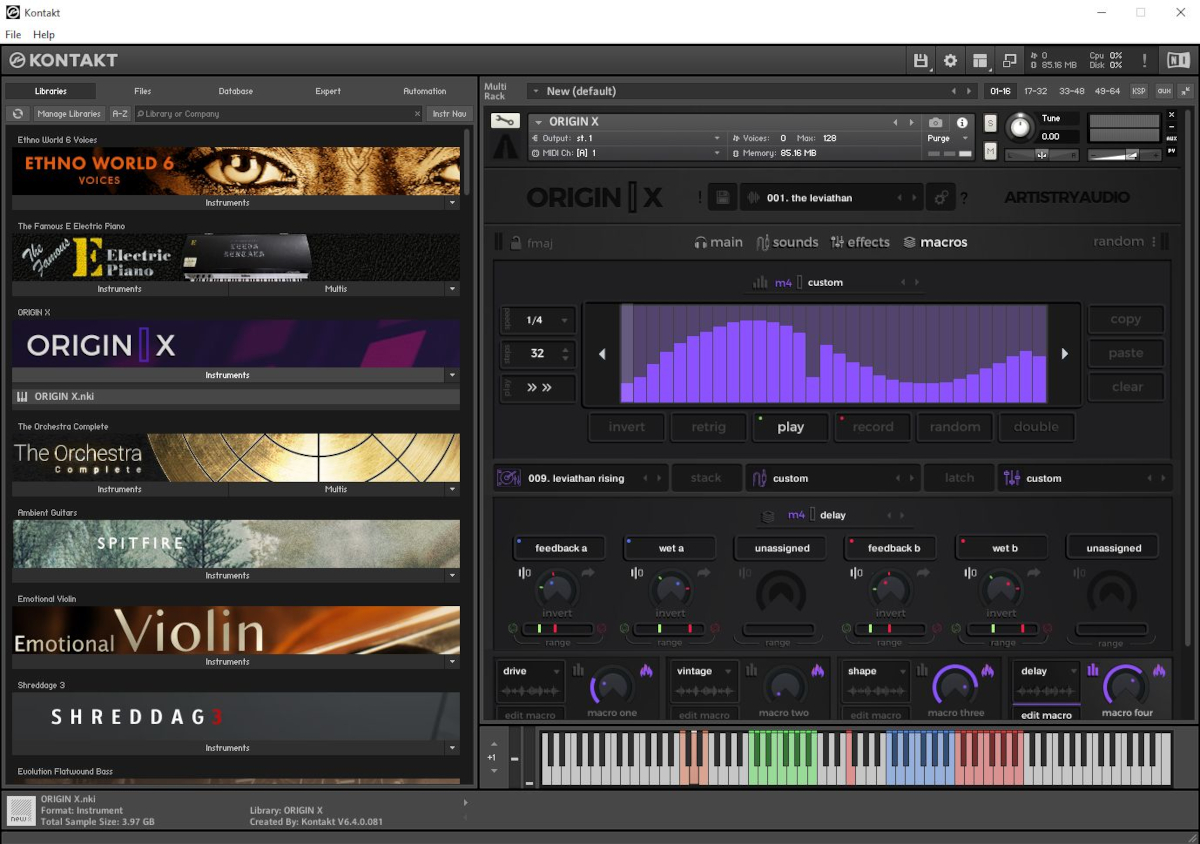Click the gears icon beside preset name
The height and width of the screenshot is (844, 1200).
click(x=940, y=198)
